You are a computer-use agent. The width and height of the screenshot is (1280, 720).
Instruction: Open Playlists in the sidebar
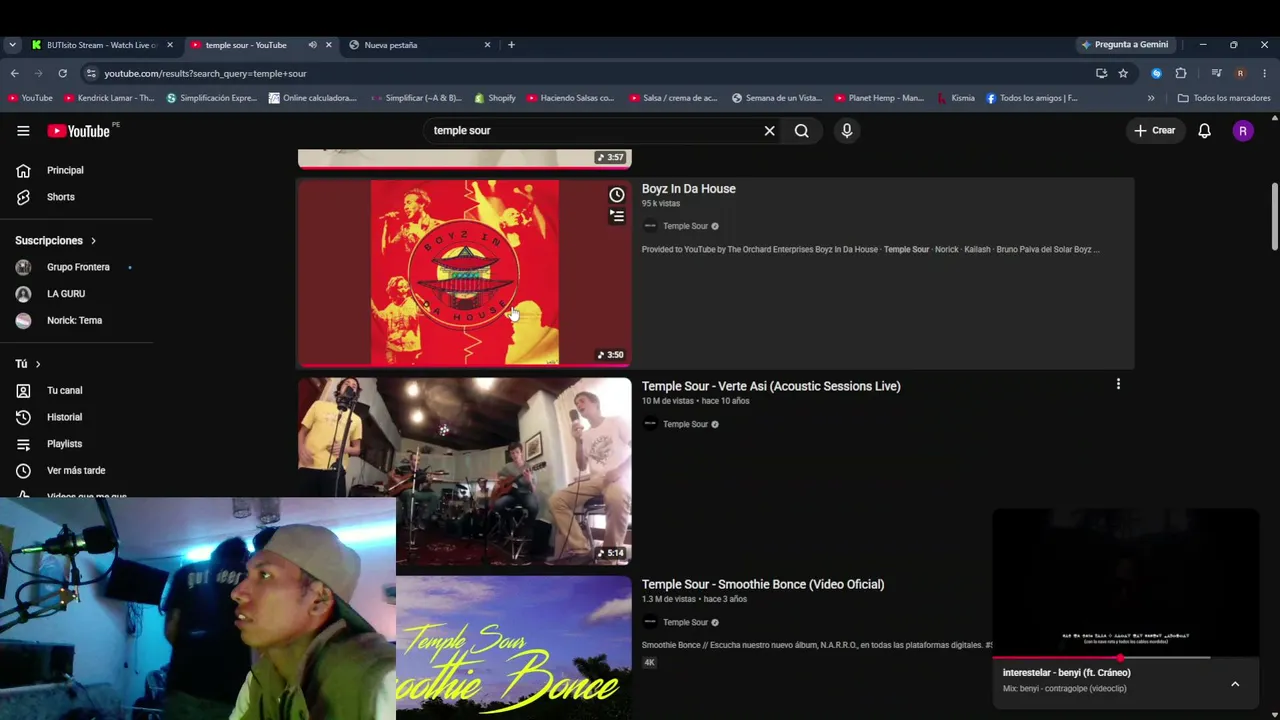point(64,444)
